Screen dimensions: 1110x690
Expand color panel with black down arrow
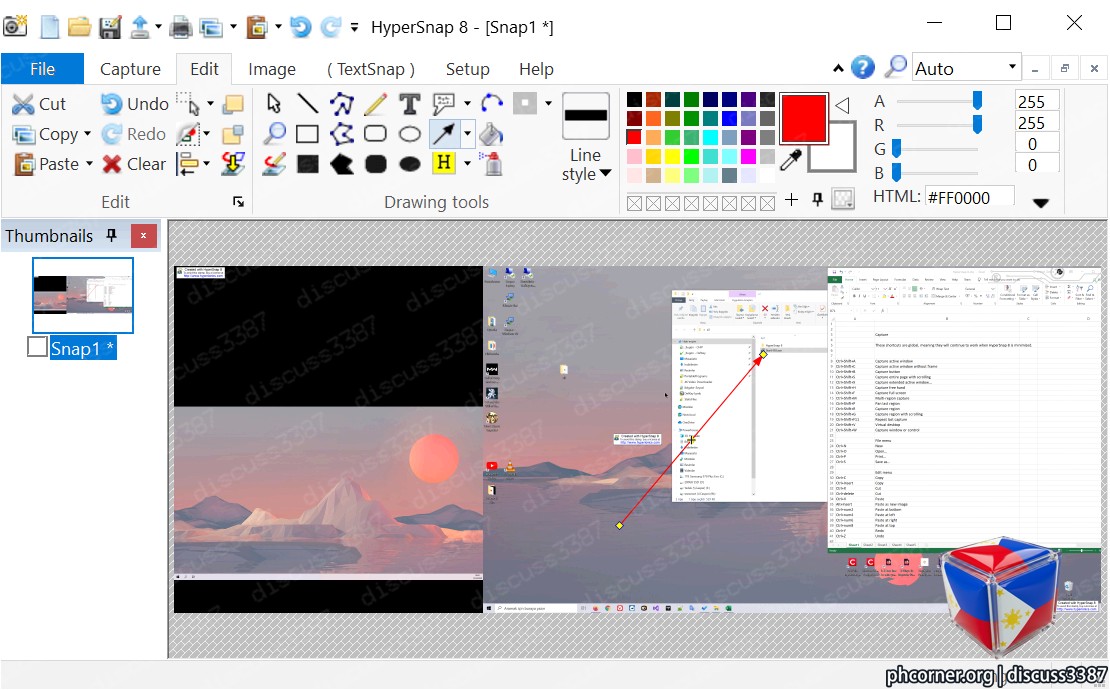pos(1040,203)
